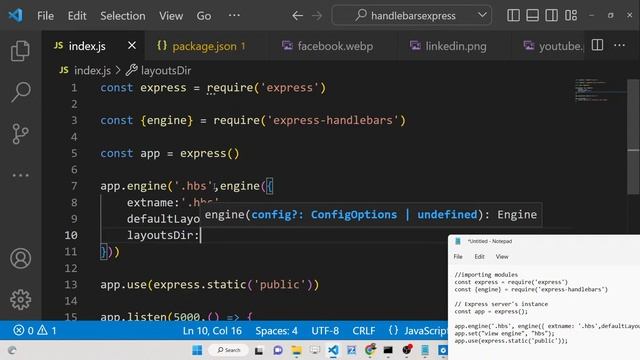Open Chrome from the taskbar
Viewport: 640px width, 360px height.
(x=370, y=350)
